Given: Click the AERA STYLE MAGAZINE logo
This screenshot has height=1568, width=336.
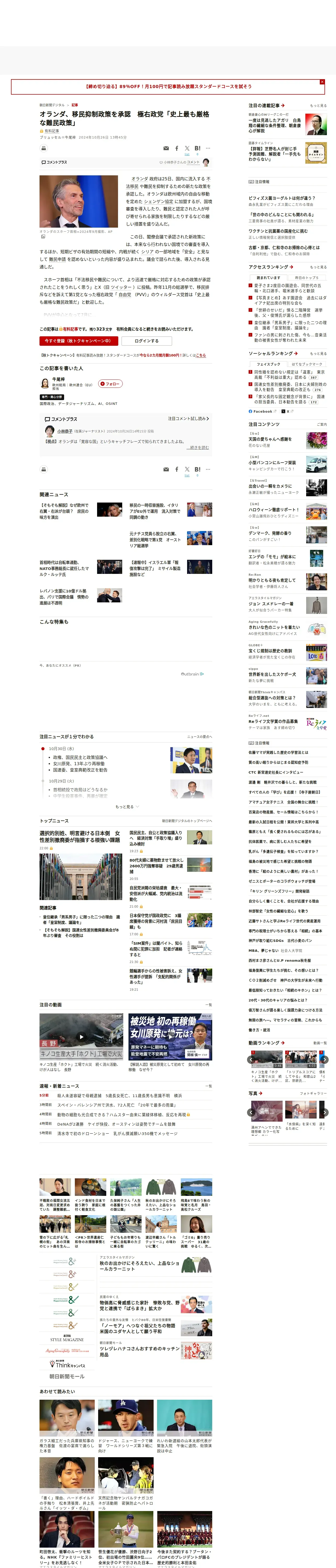Looking at the screenshot, I should [x=67, y=1339].
